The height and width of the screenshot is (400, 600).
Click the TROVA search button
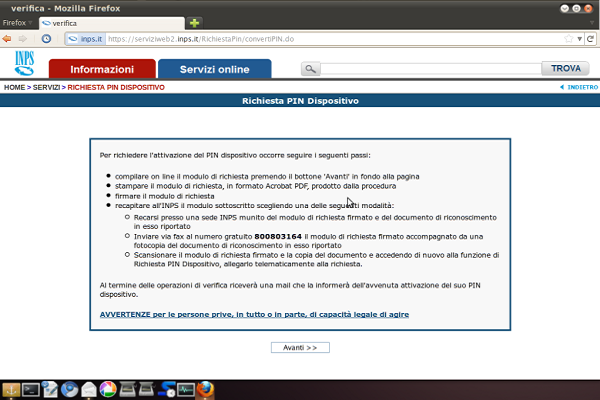(x=566, y=69)
